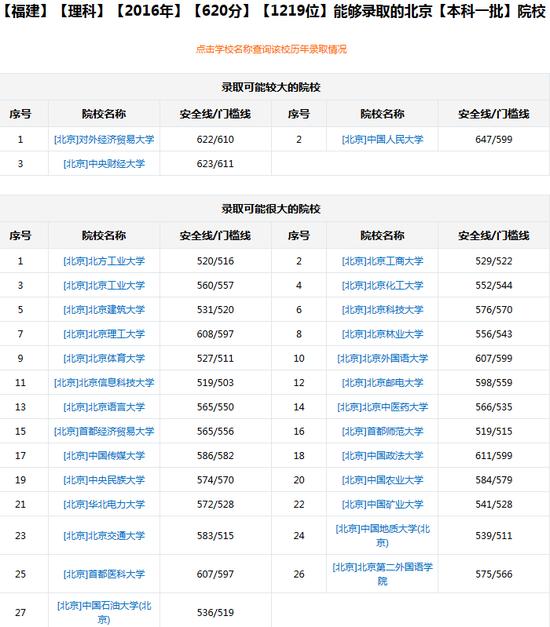
Task: Select the score value 607/599
Action: [494, 358]
